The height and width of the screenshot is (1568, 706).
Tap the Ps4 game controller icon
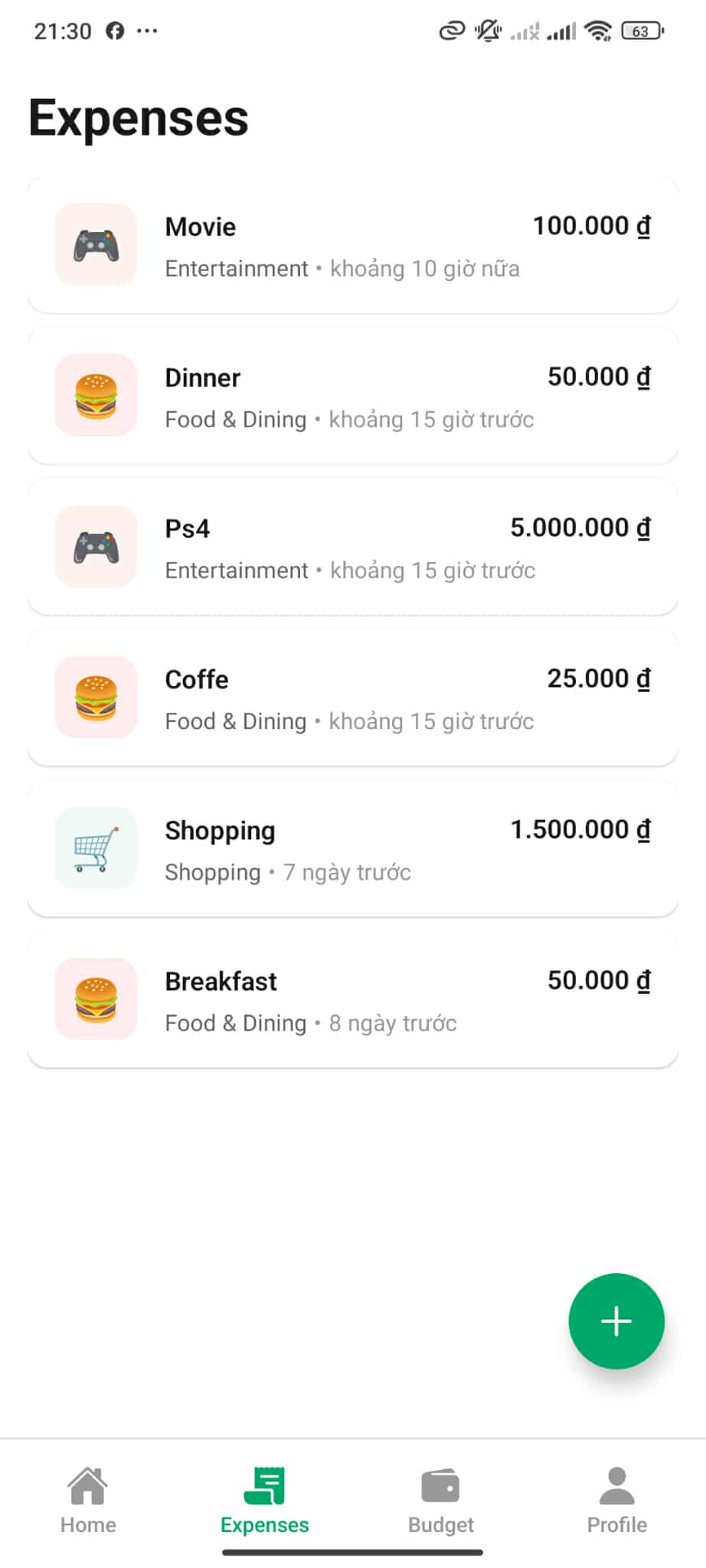tap(96, 547)
